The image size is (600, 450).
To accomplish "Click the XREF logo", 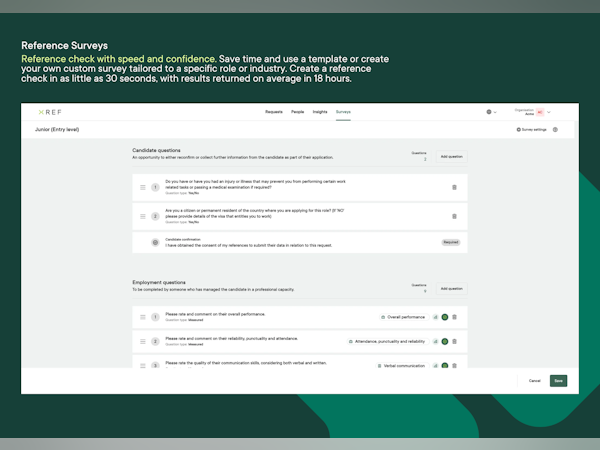I will (50, 112).
